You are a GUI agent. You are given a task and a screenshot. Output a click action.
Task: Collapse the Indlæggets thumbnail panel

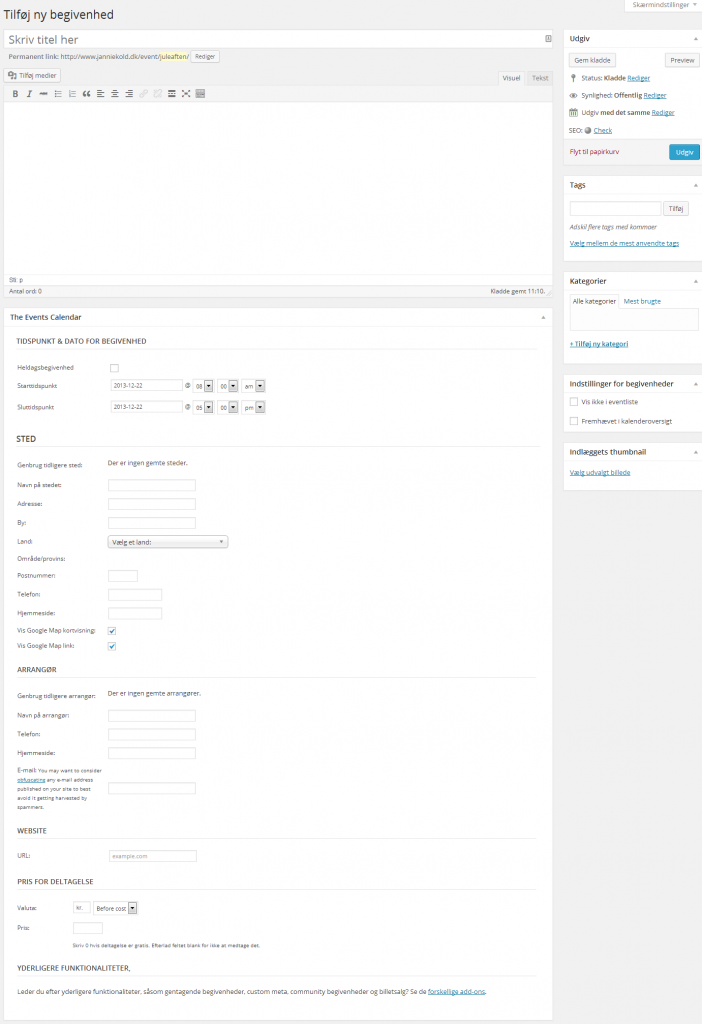click(695, 452)
